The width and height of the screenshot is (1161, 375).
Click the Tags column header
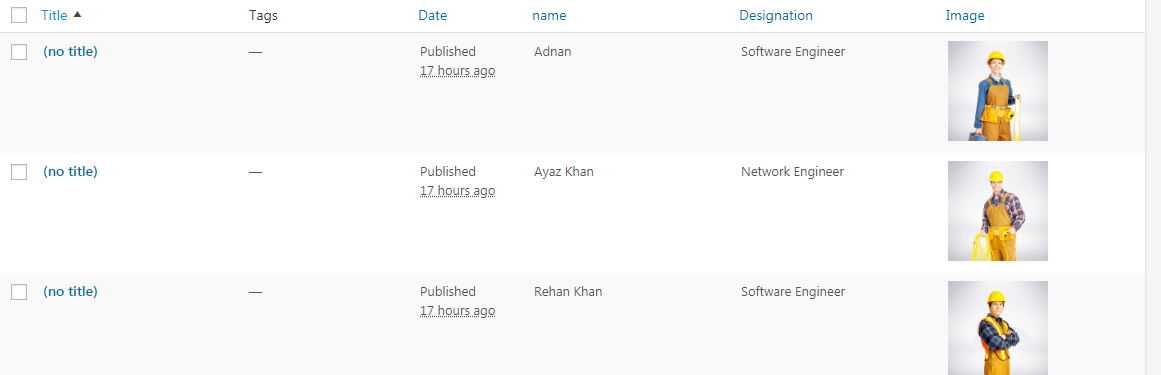[x=264, y=15]
